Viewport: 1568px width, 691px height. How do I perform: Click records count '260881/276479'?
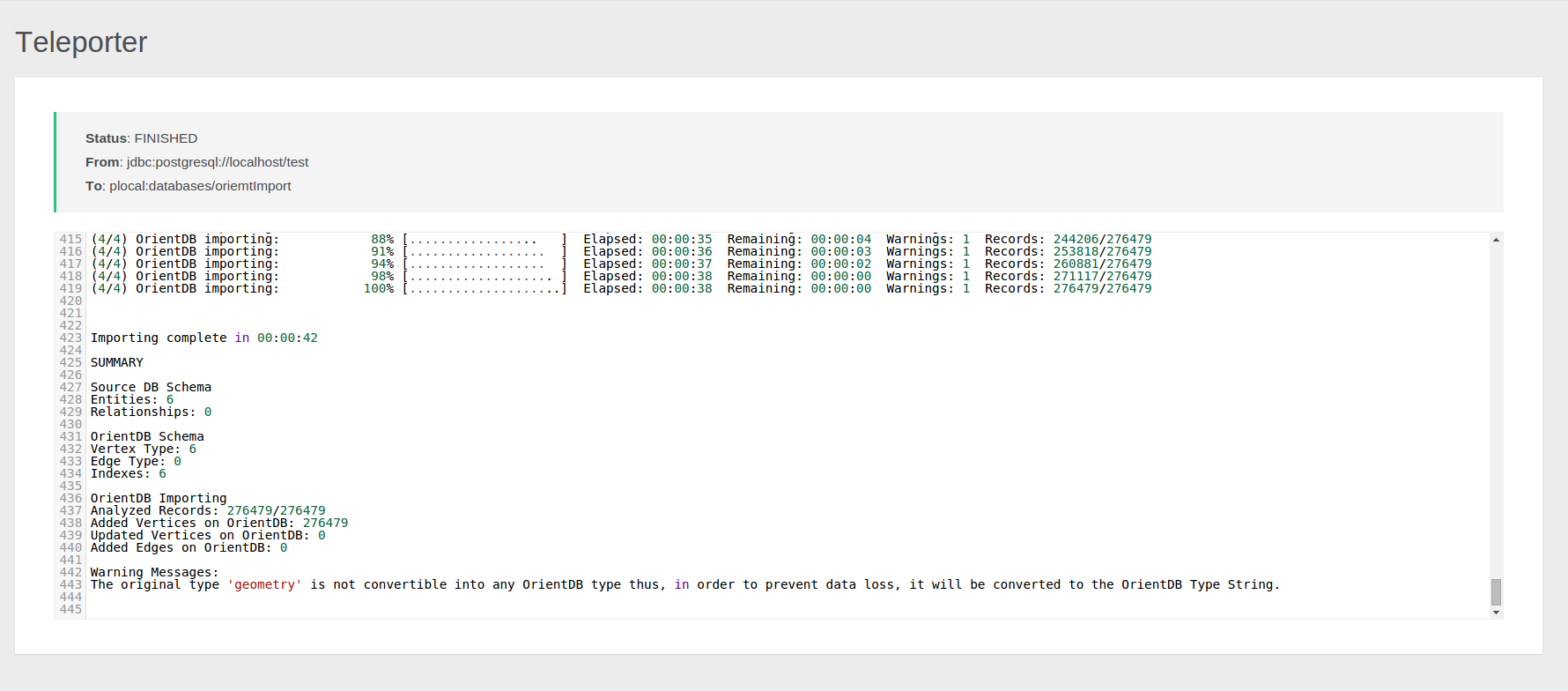click(x=1102, y=264)
